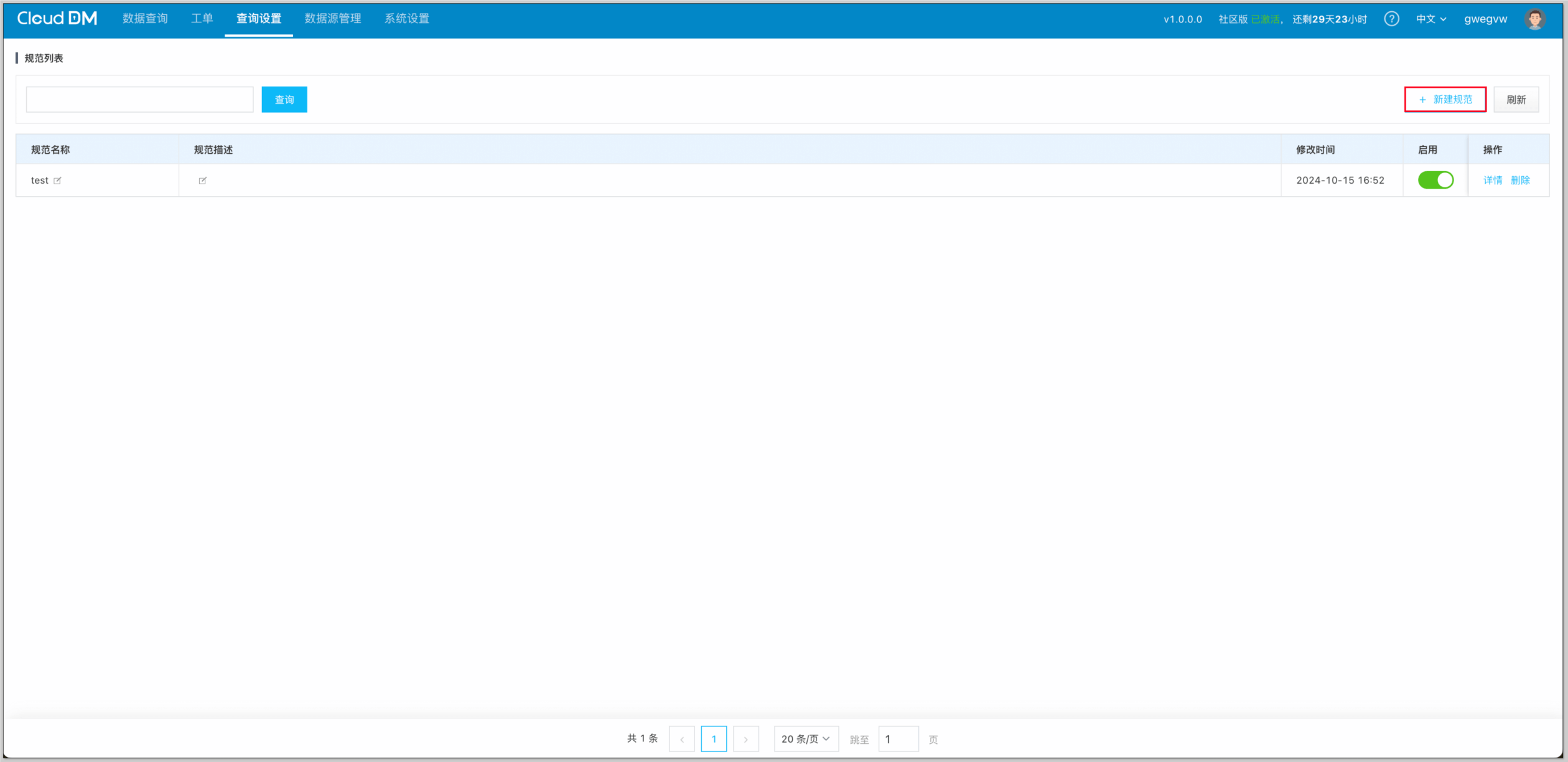1568x762 pixels.
Task: Click the user avatar picture
Action: (x=1534, y=19)
